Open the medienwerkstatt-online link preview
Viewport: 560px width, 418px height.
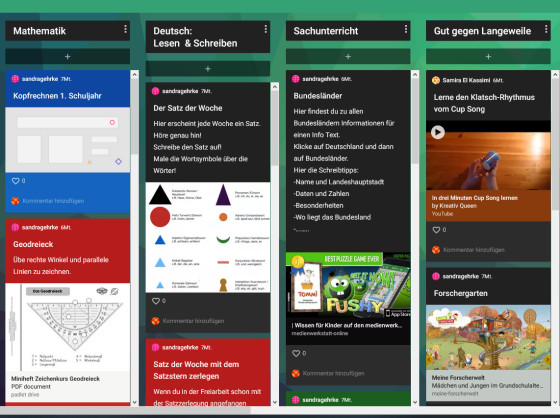[348, 299]
